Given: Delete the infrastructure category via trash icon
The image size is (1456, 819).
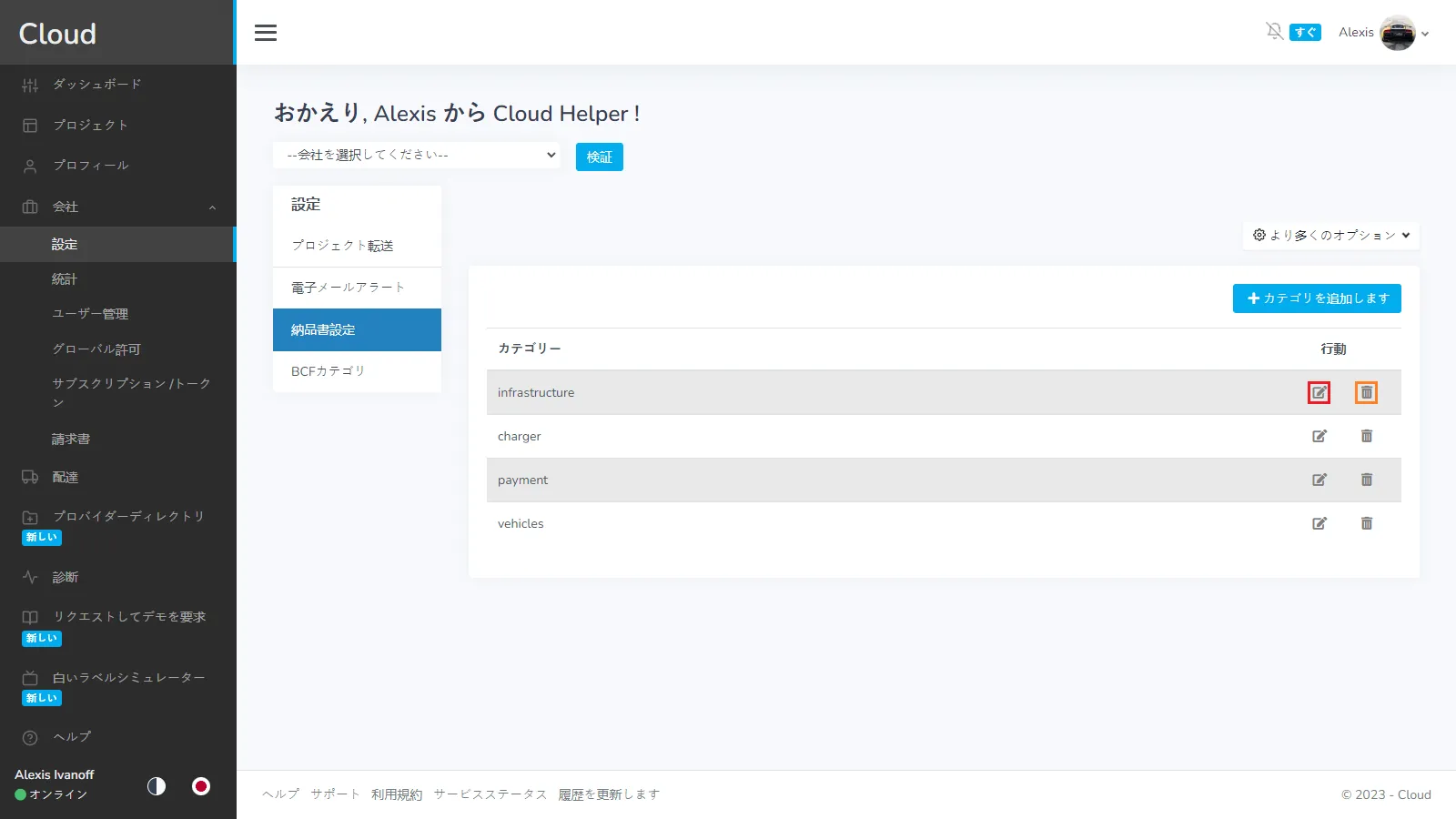Looking at the screenshot, I should point(1366,392).
